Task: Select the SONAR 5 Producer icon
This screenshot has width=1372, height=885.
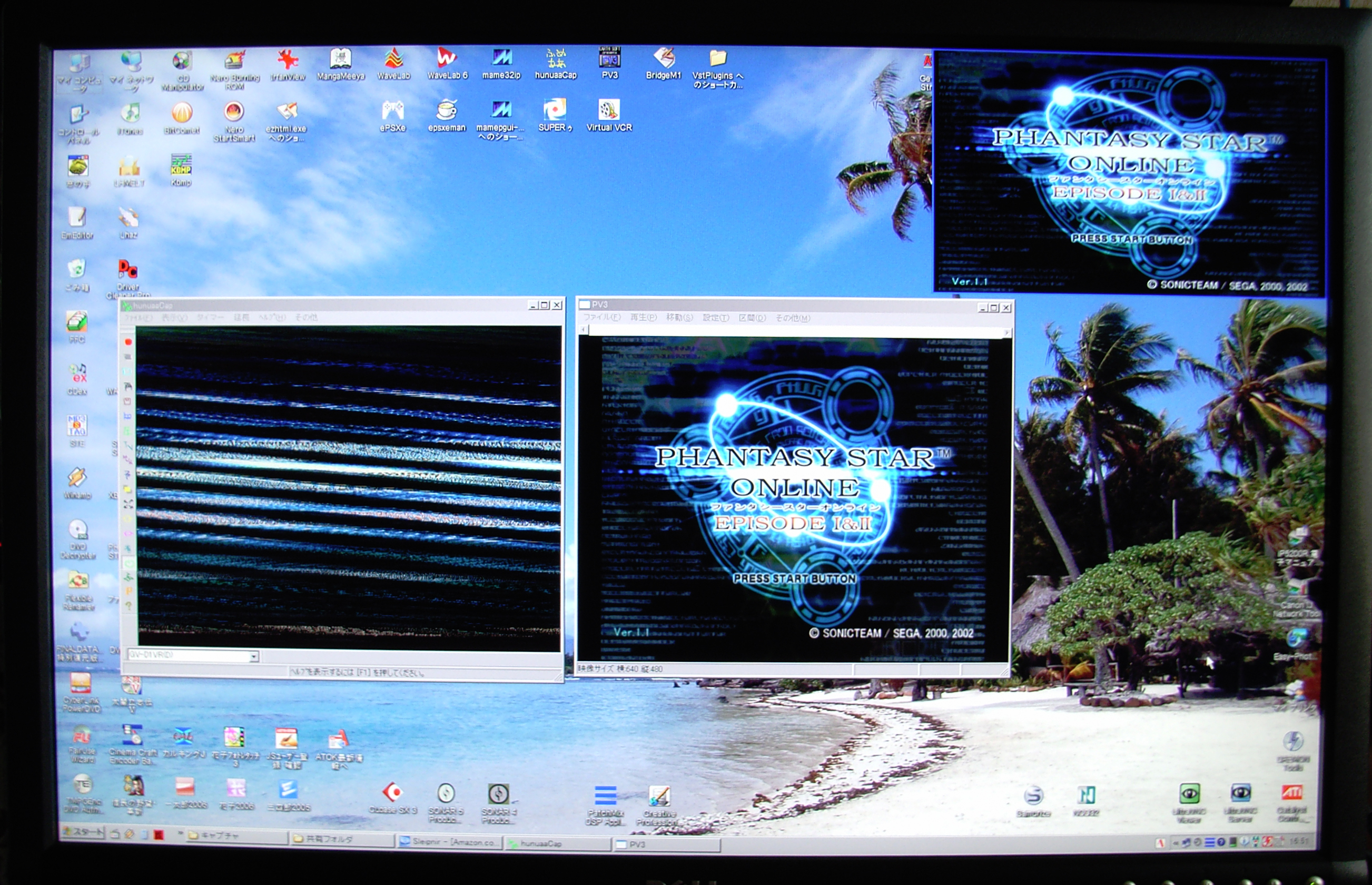Action: 446,803
